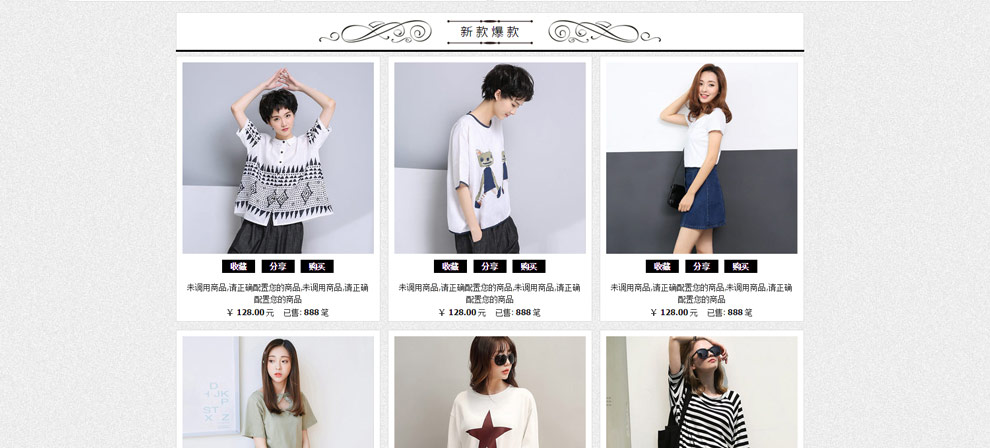Click the ¥128.00 price under denim skirt

tap(674, 312)
